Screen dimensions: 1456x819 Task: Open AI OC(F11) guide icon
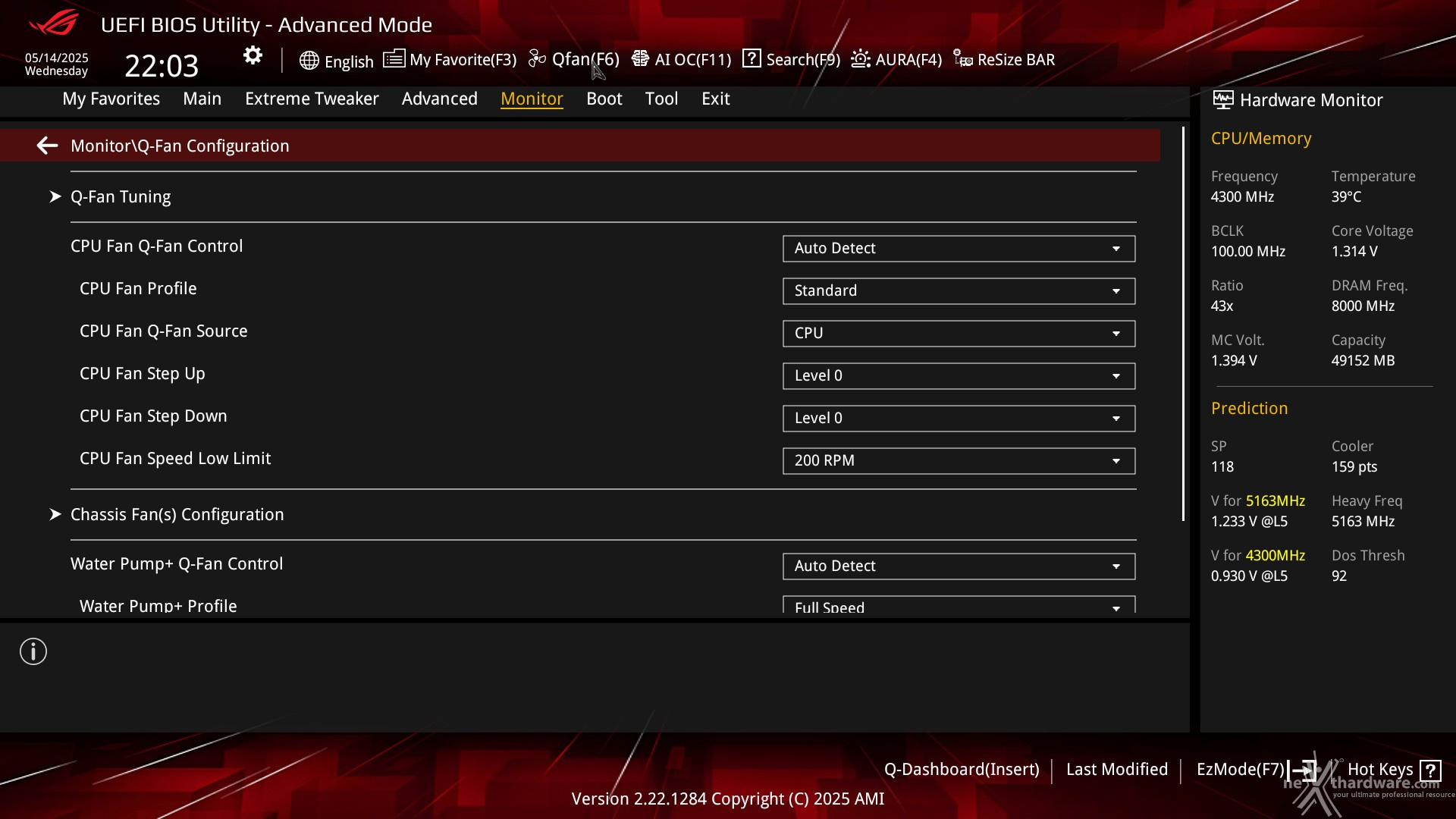coord(640,58)
